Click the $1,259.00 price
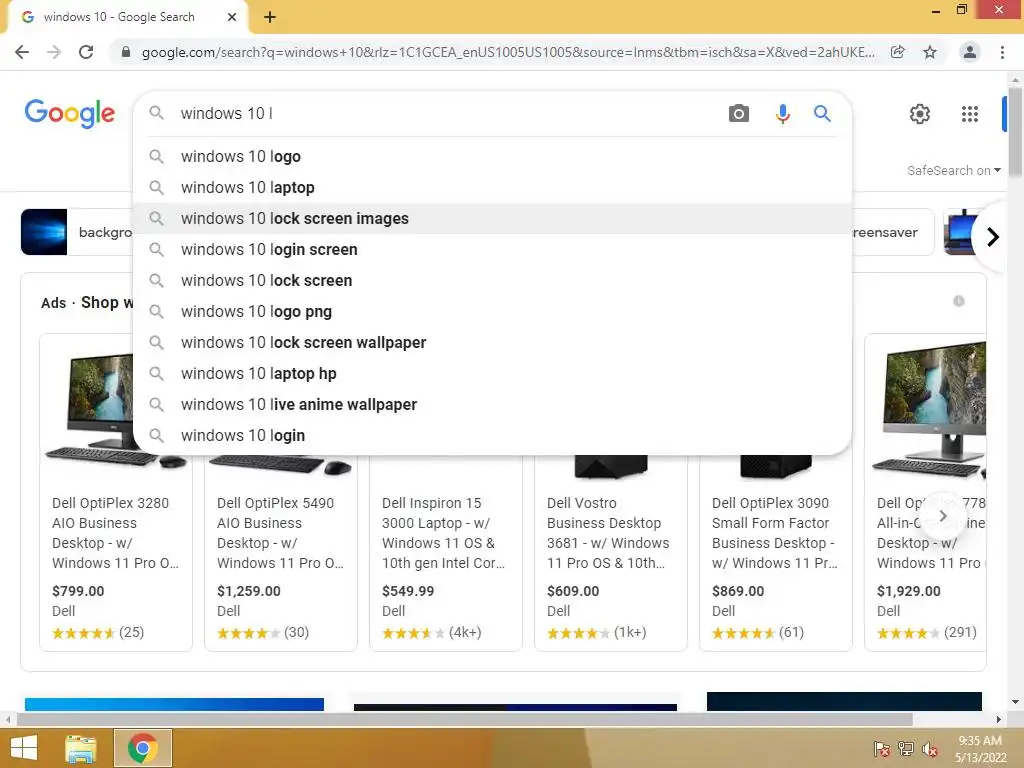Image resolution: width=1024 pixels, height=768 pixels. click(249, 591)
